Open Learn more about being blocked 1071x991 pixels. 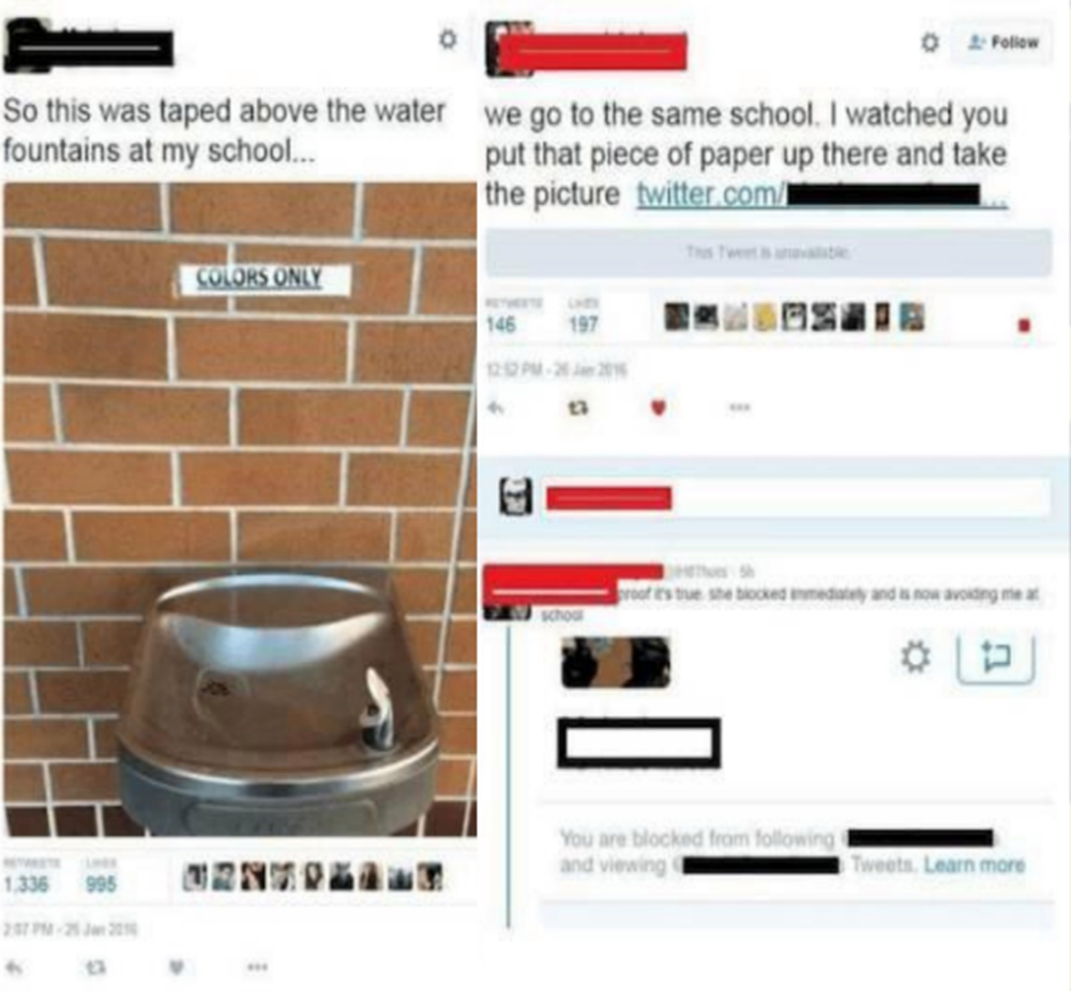click(x=974, y=865)
